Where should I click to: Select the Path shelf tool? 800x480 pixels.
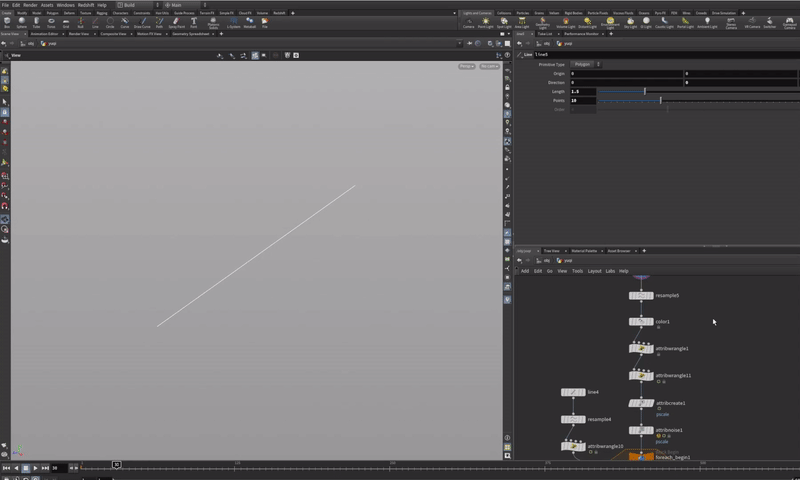159,22
